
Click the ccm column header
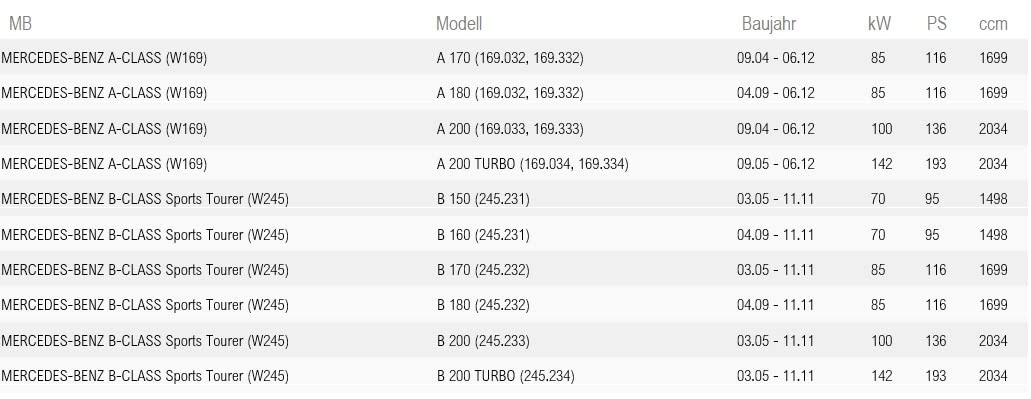click(993, 24)
